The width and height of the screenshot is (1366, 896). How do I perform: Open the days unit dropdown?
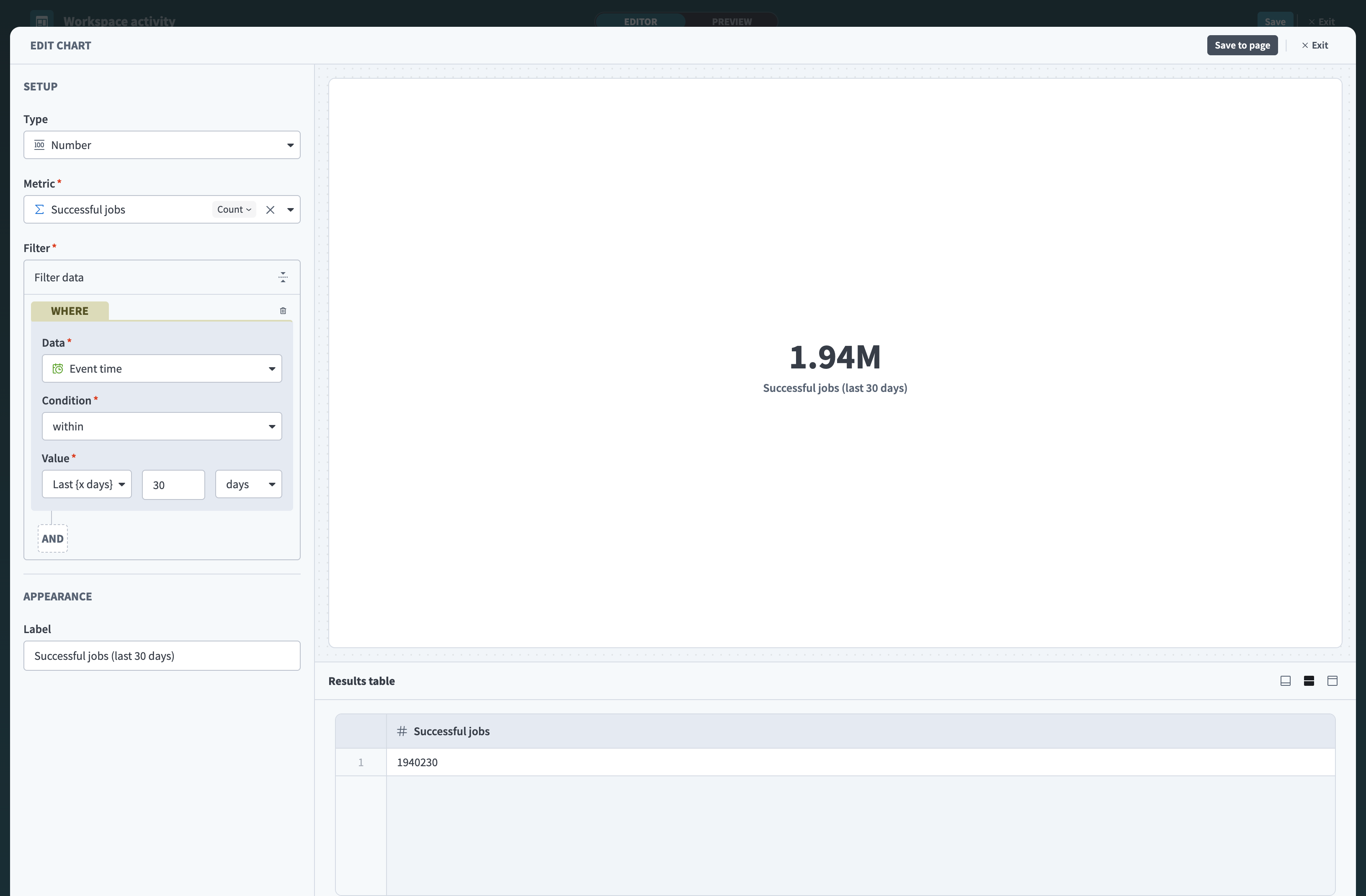[x=248, y=484]
